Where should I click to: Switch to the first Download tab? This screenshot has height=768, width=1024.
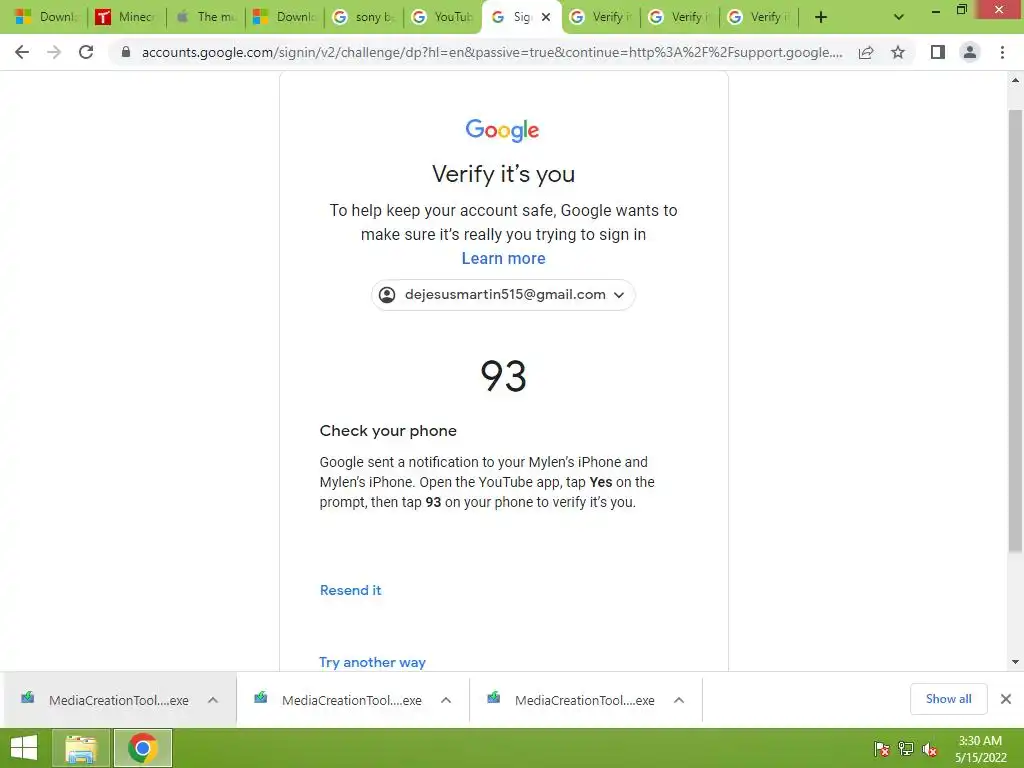(x=46, y=17)
